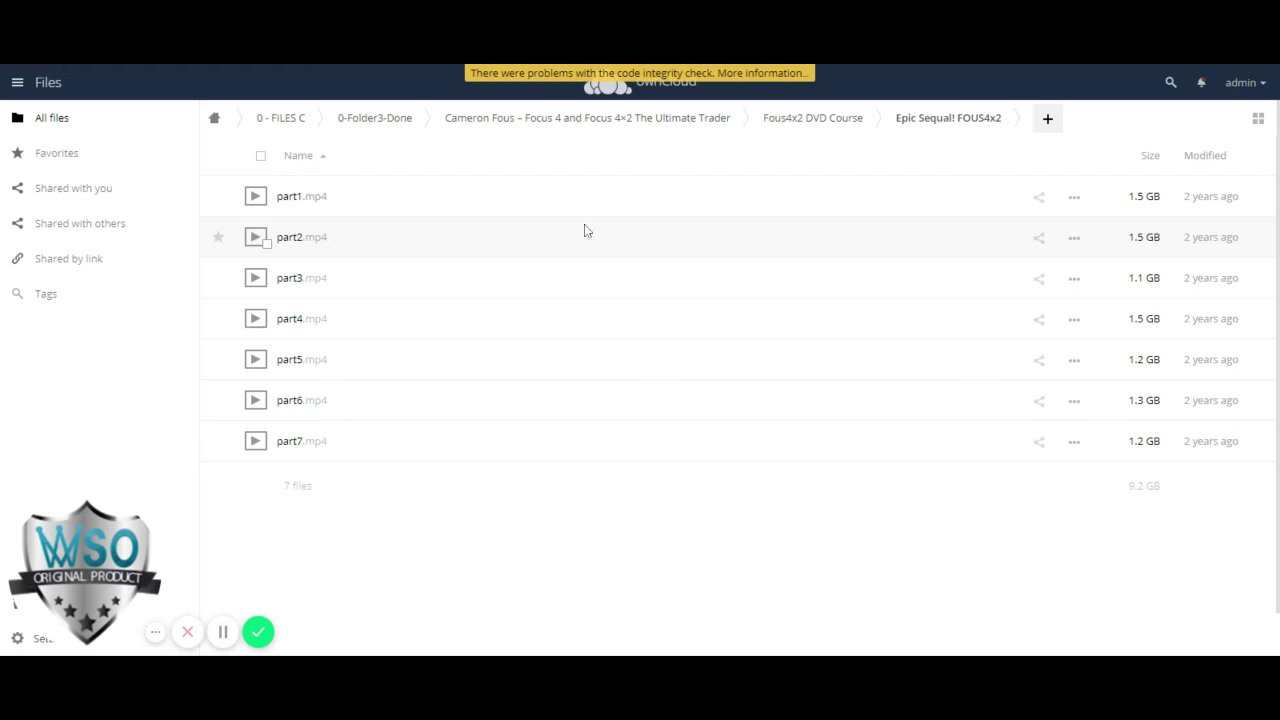Sort files by the Modified column
Viewport: 1280px width, 720px height.
coord(1205,156)
